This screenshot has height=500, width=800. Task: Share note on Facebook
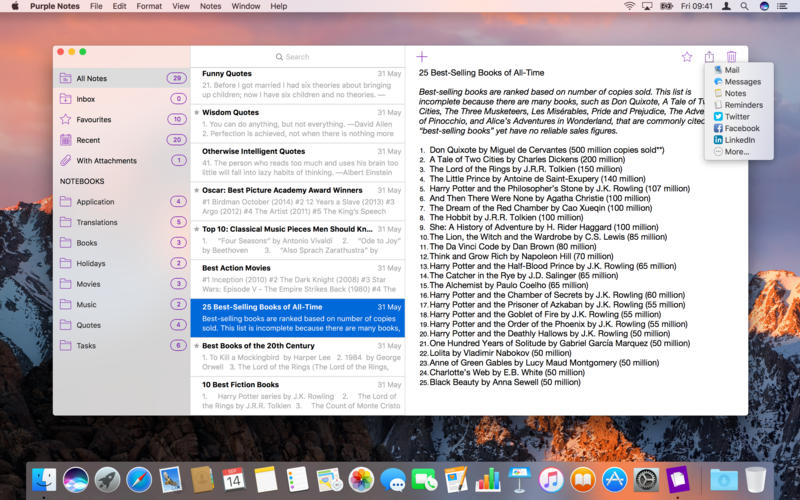[739, 128]
